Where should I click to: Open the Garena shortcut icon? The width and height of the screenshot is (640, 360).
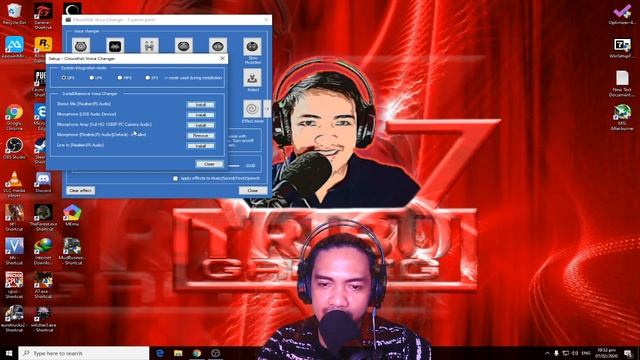click(43, 16)
